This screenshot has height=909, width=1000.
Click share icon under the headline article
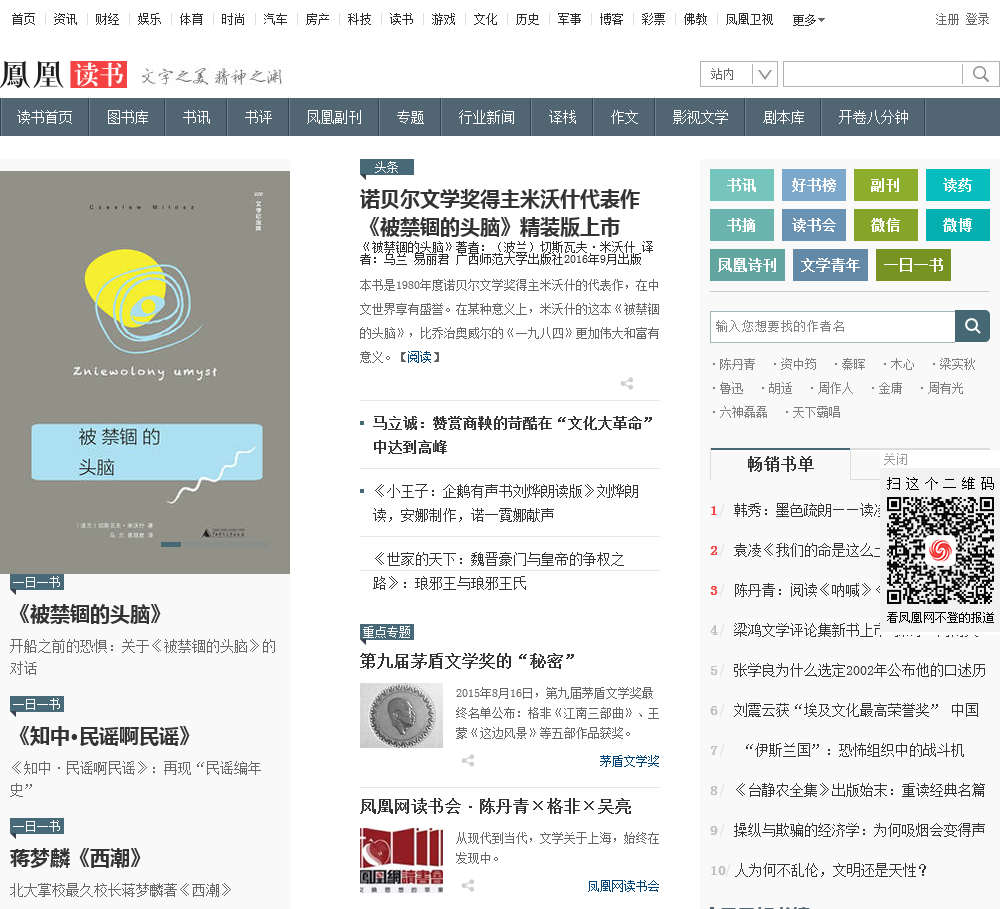[627, 383]
